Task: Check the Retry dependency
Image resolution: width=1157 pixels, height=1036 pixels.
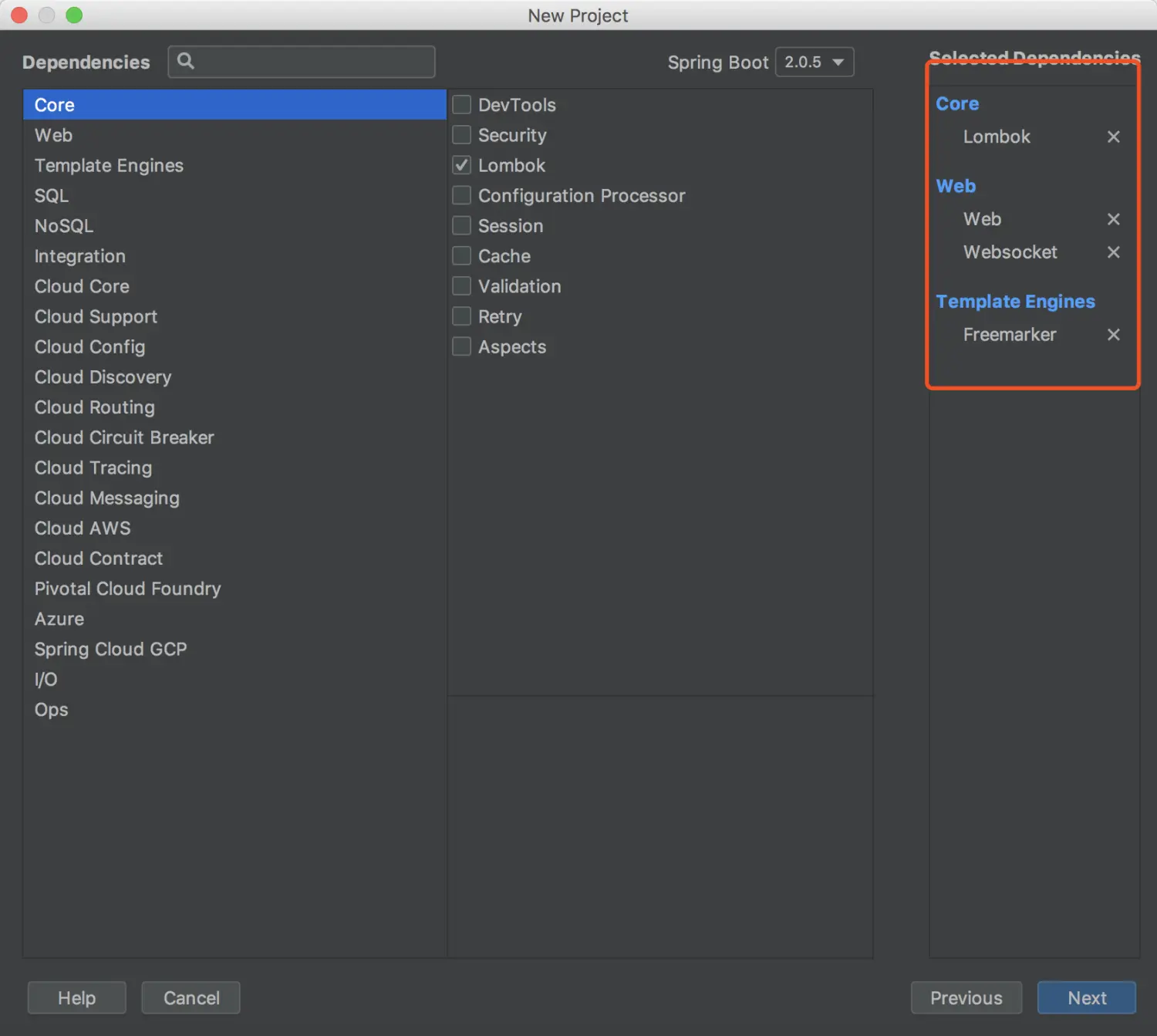Action: (461, 316)
